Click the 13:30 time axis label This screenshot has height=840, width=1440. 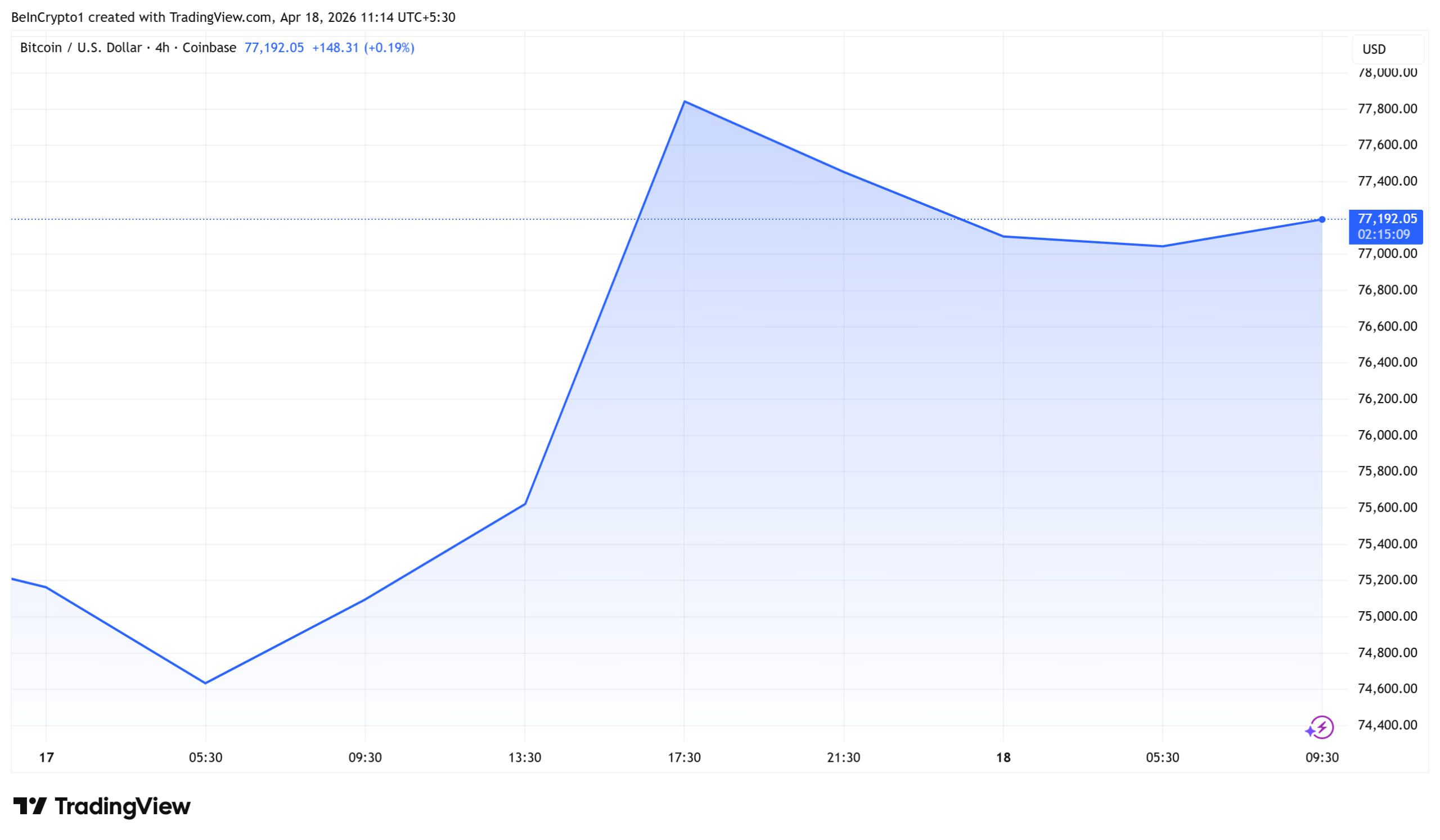pyautogui.click(x=525, y=757)
